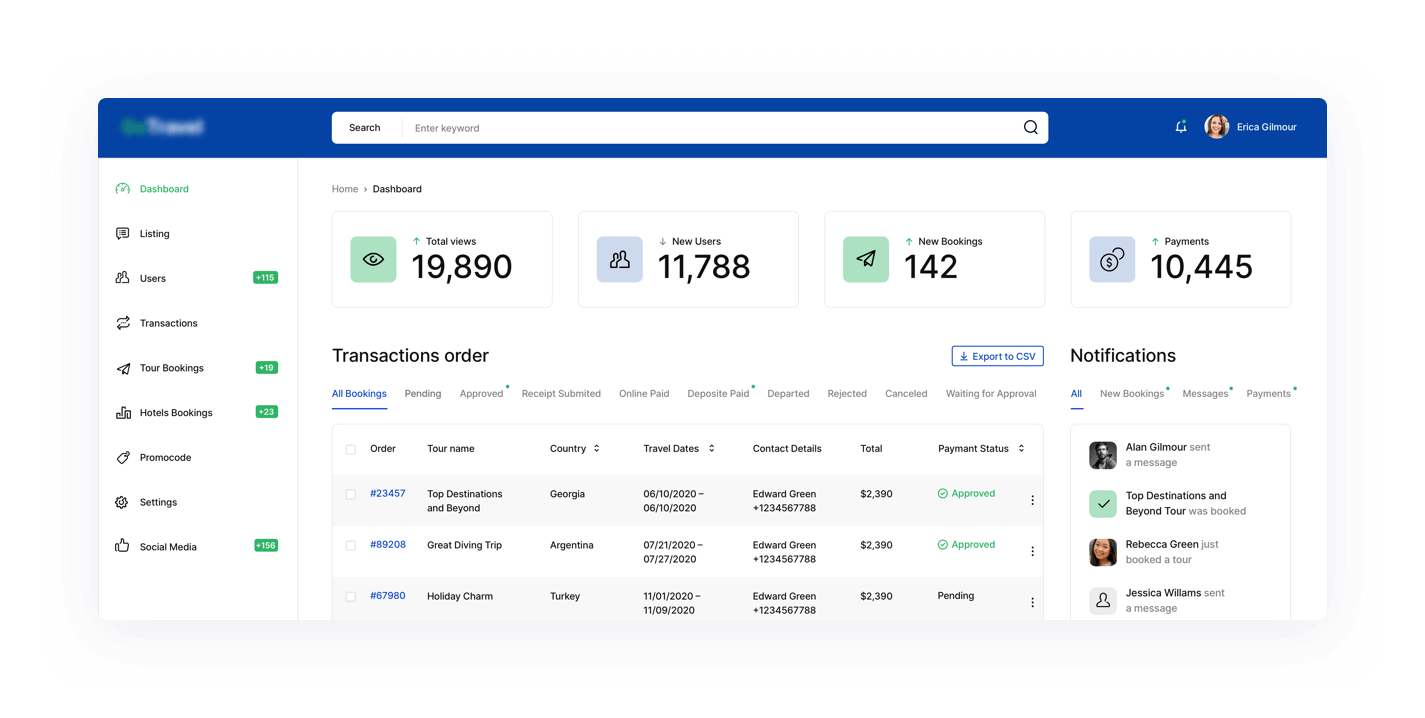Open Settings gear icon in sidebar

tap(122, 502)
